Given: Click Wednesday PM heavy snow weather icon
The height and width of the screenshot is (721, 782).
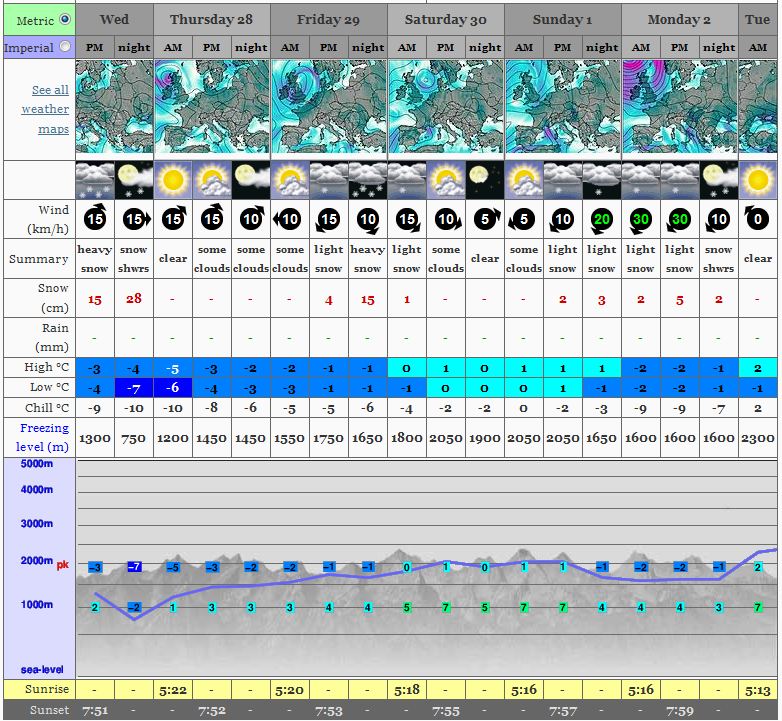Looking at the screenshot, I should coord(95,180).
